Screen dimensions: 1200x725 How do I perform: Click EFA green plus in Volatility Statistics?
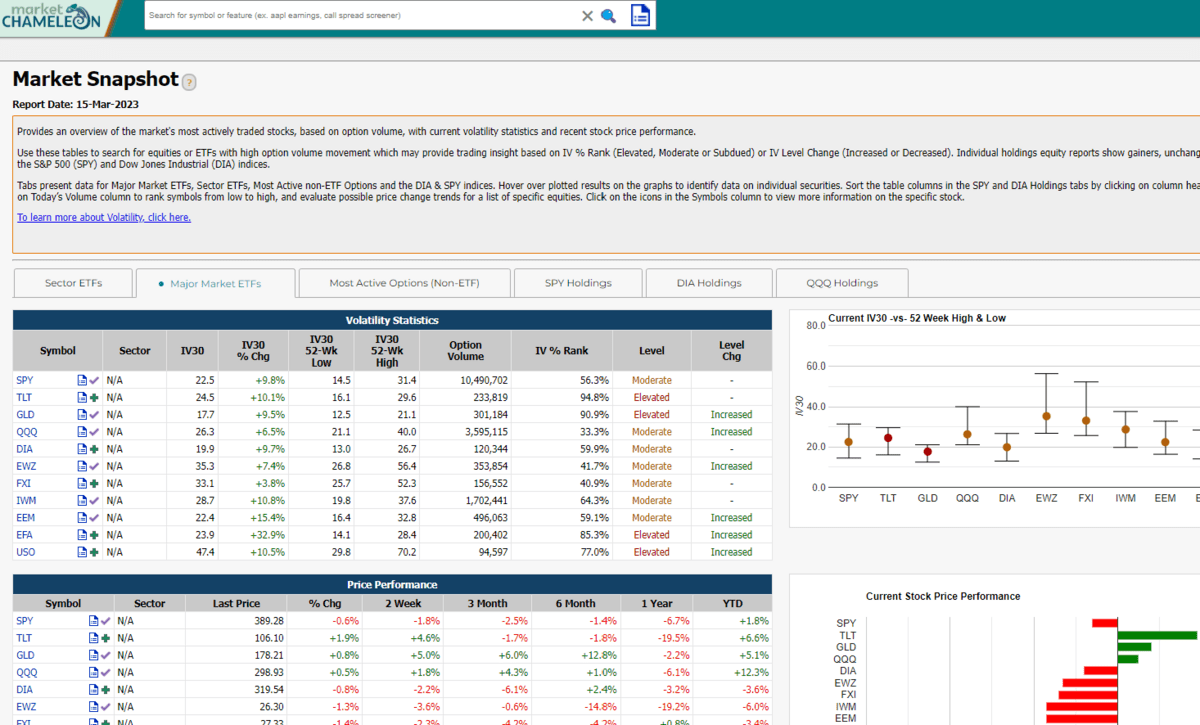[94, 535]
